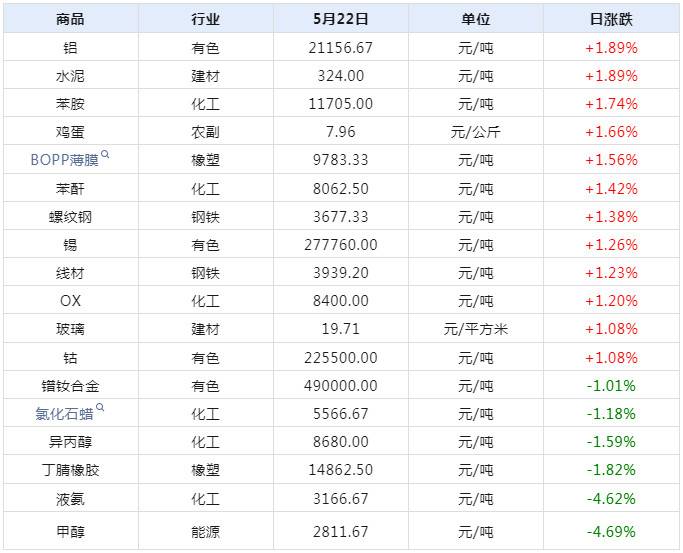Image resolution: width=683 pixels, height=553 pixels.
Task: Click the 螺纹钢 commodity name
Action: tap(70, 216)
